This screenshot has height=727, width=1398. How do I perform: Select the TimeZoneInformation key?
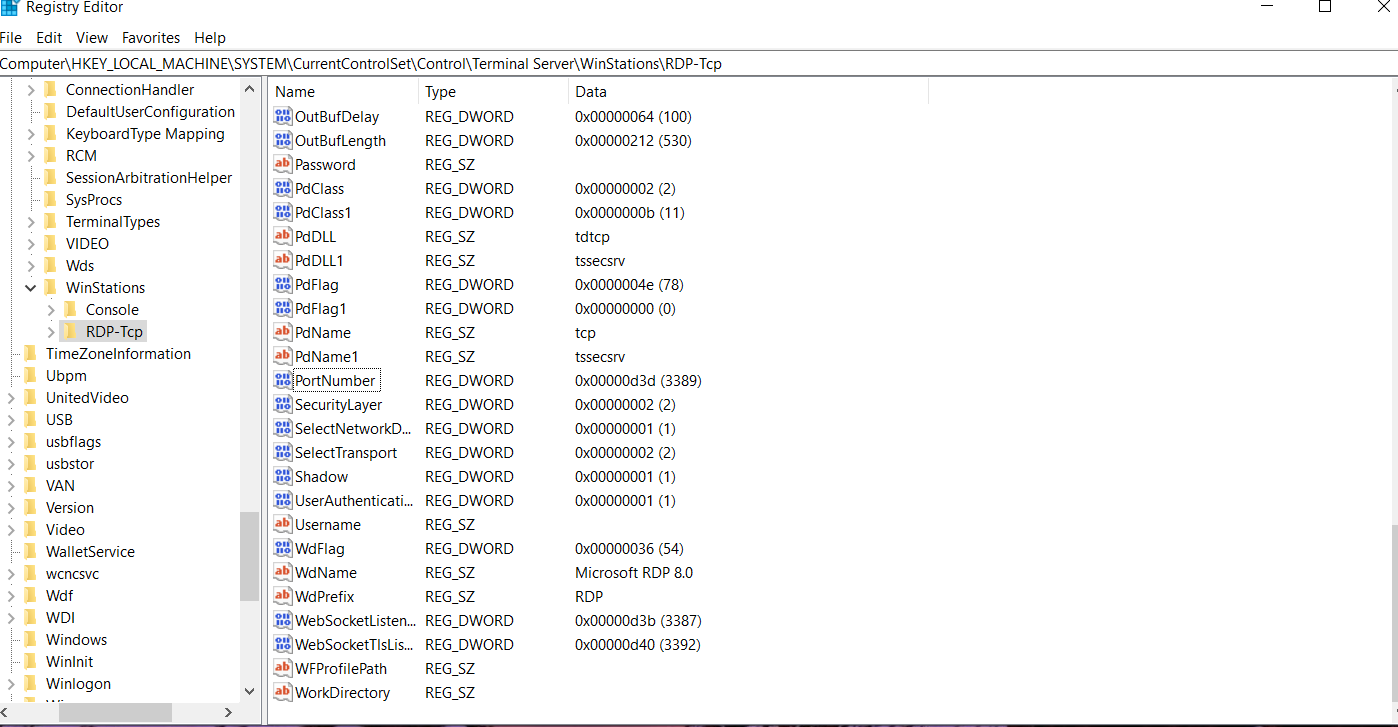click(x=118, y=354)
